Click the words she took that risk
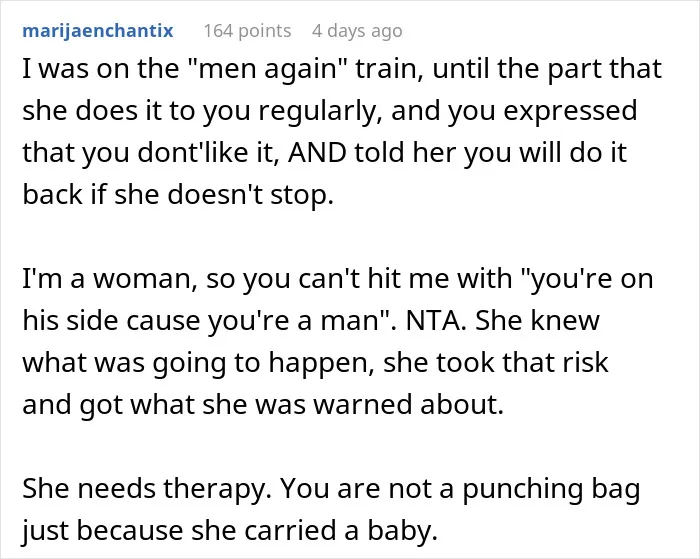This screenshot has width=700, height=559. pyautogui.click(x=496, y=362)
